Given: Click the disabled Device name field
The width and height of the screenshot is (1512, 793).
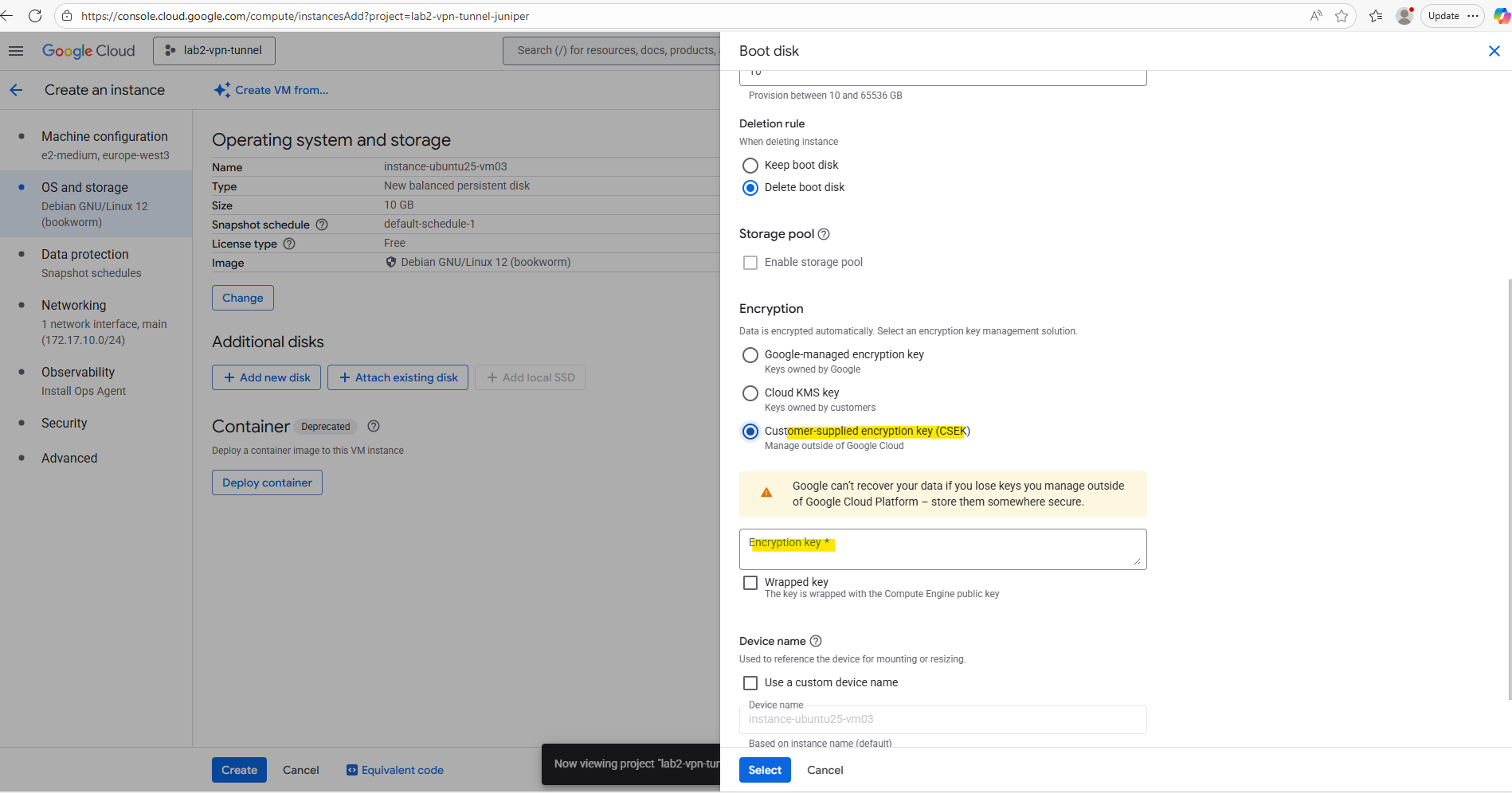Looking at the screenshot, I should [x=943, y=720].
